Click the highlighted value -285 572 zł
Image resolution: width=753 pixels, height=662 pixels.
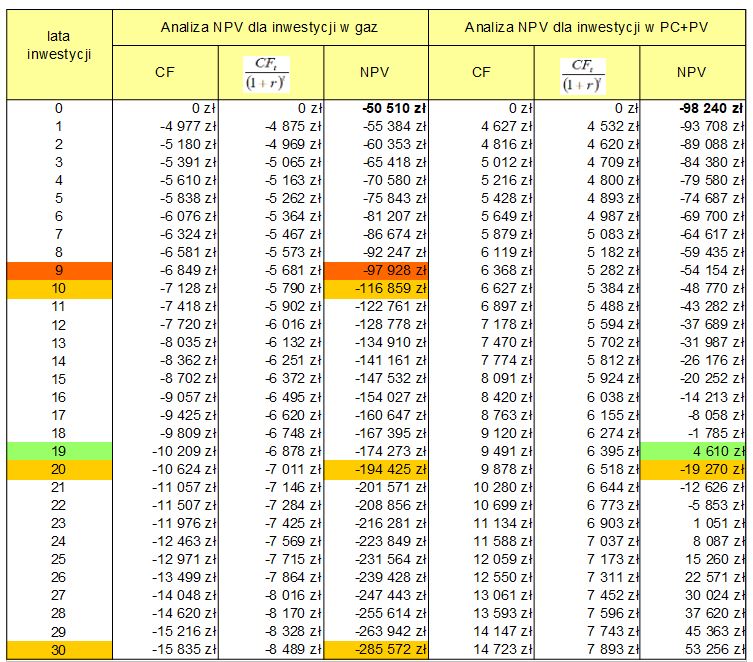(376, 650)
